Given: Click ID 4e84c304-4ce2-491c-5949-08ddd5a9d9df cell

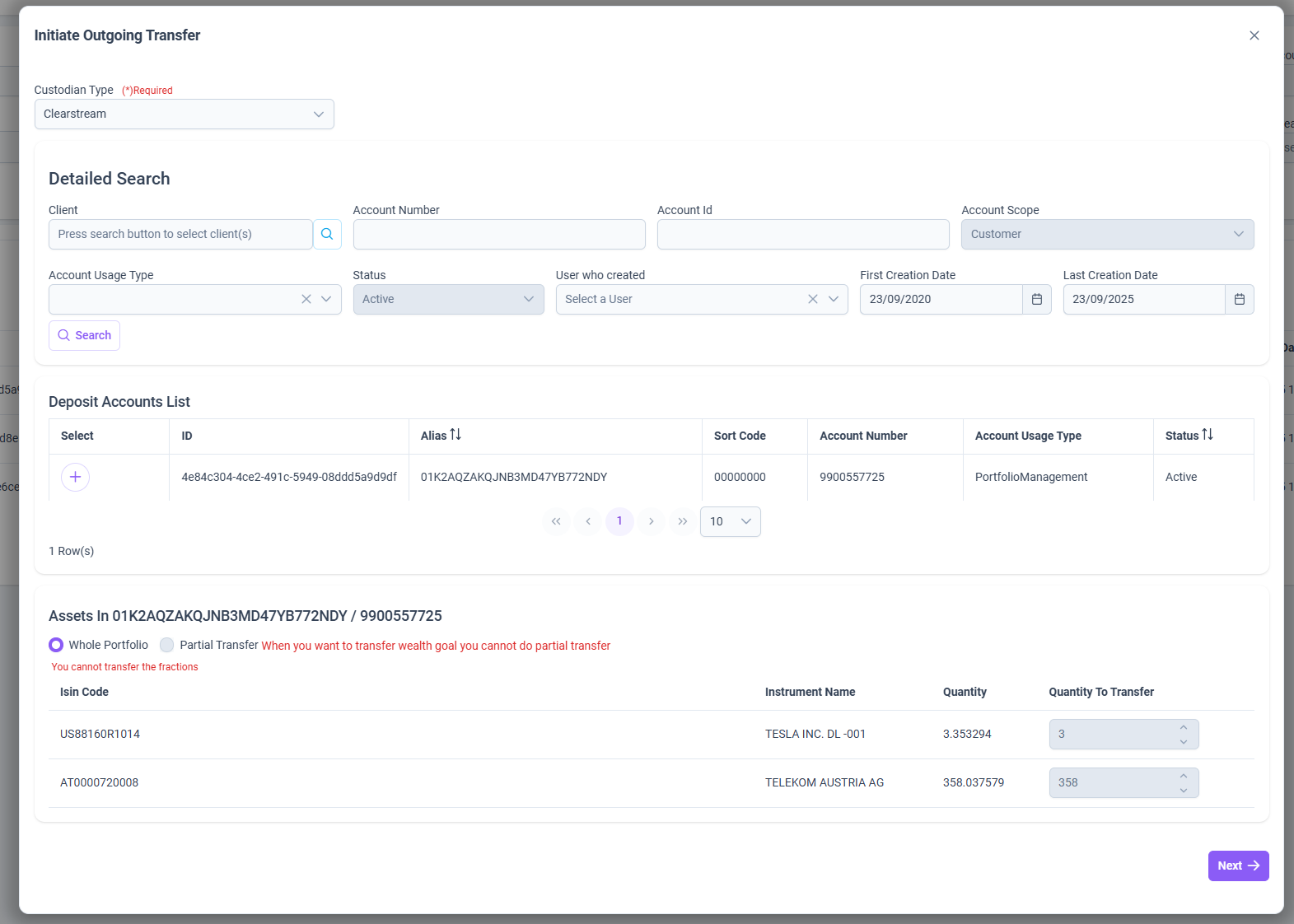Looking at the screenshot, I should pos(289,477).
